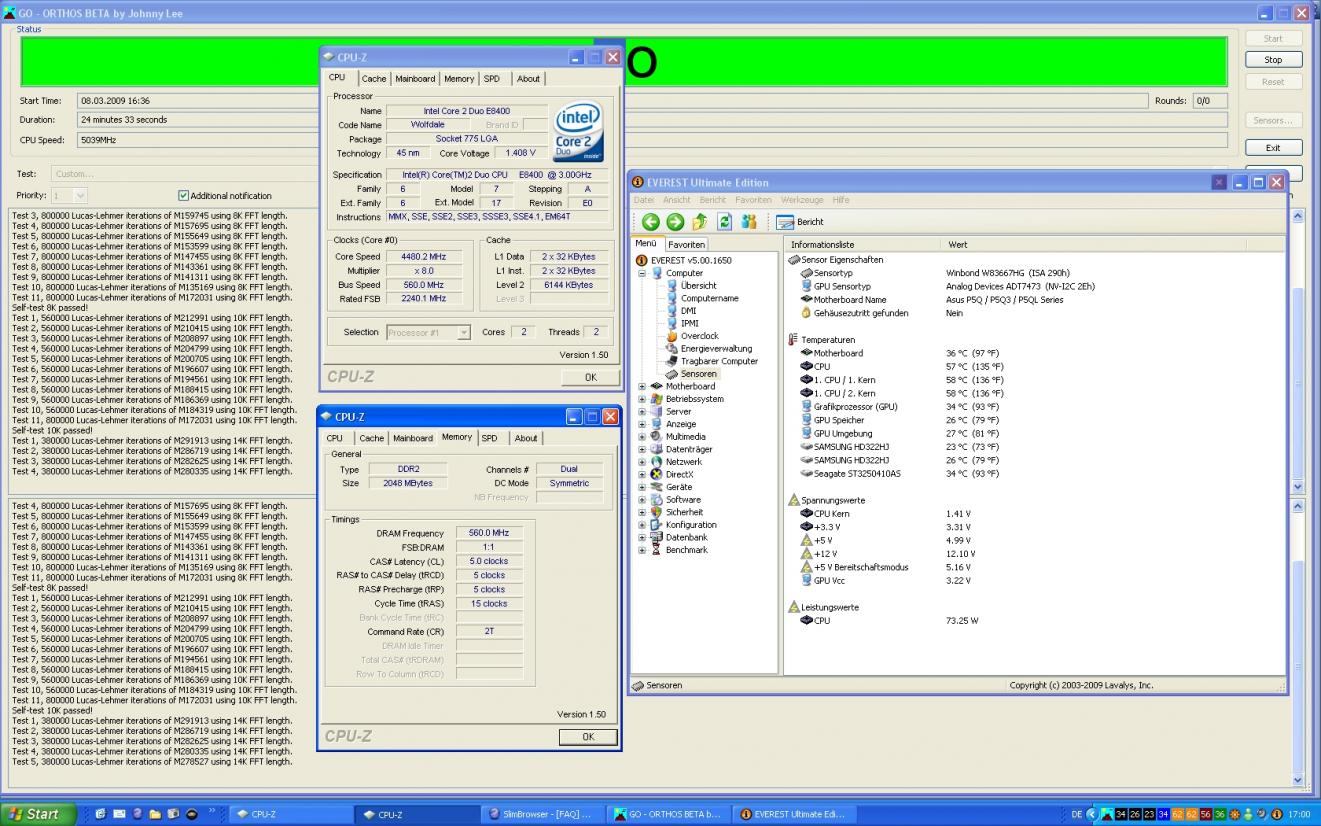Open the DMI tree entry
This screenshot has width=1321, height=826.
(689, 310)
